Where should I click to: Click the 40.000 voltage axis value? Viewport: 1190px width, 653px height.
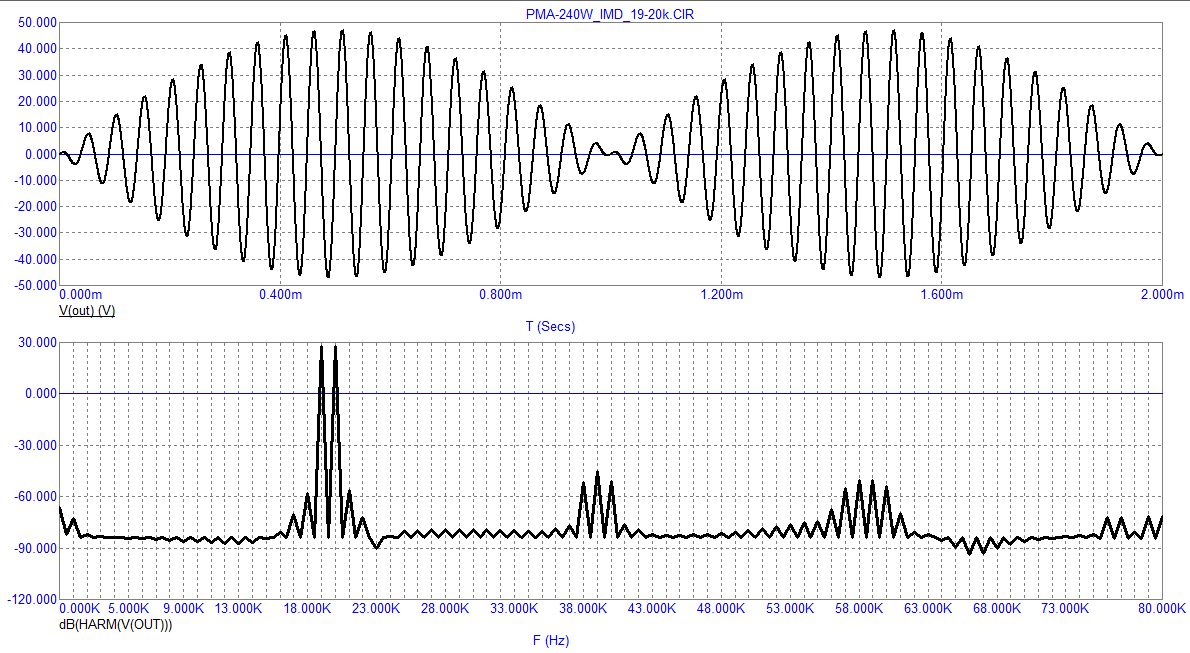(37, 49)
